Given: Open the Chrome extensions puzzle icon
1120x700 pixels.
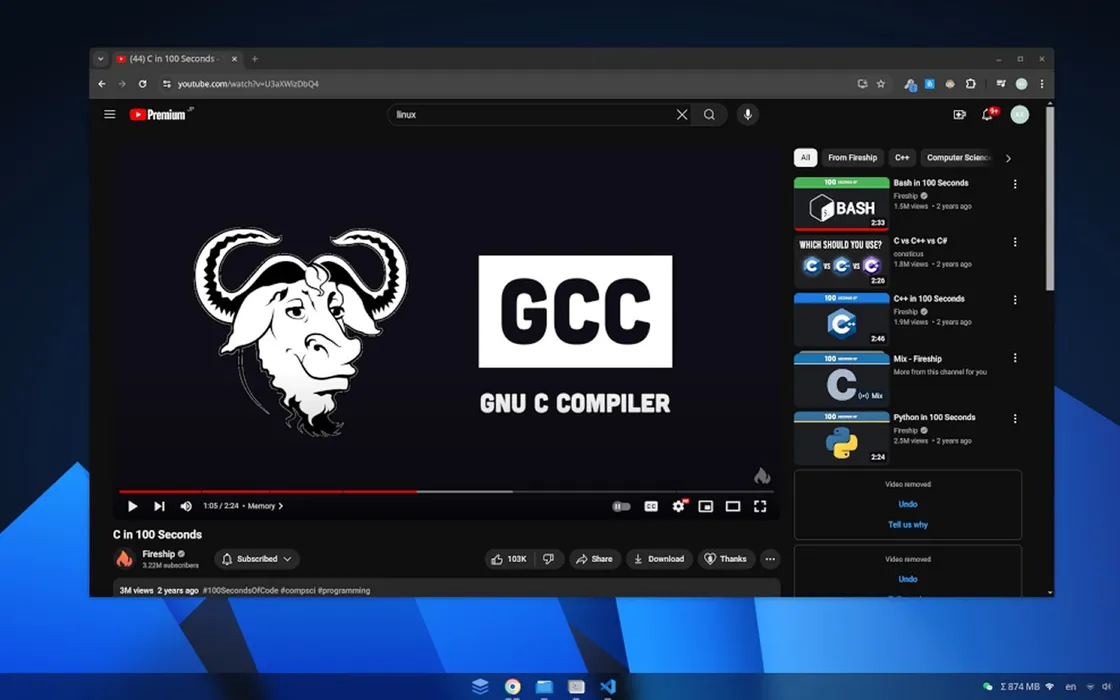Looking at the screenshot, I should [970, 84].
